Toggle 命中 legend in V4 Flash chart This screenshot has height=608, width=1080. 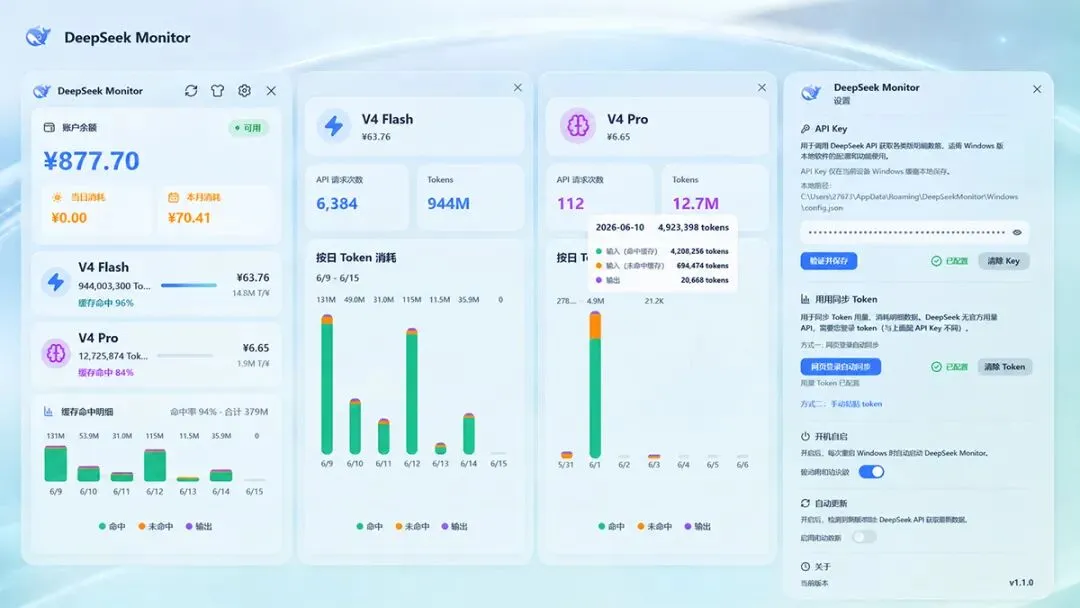(369, 526)
